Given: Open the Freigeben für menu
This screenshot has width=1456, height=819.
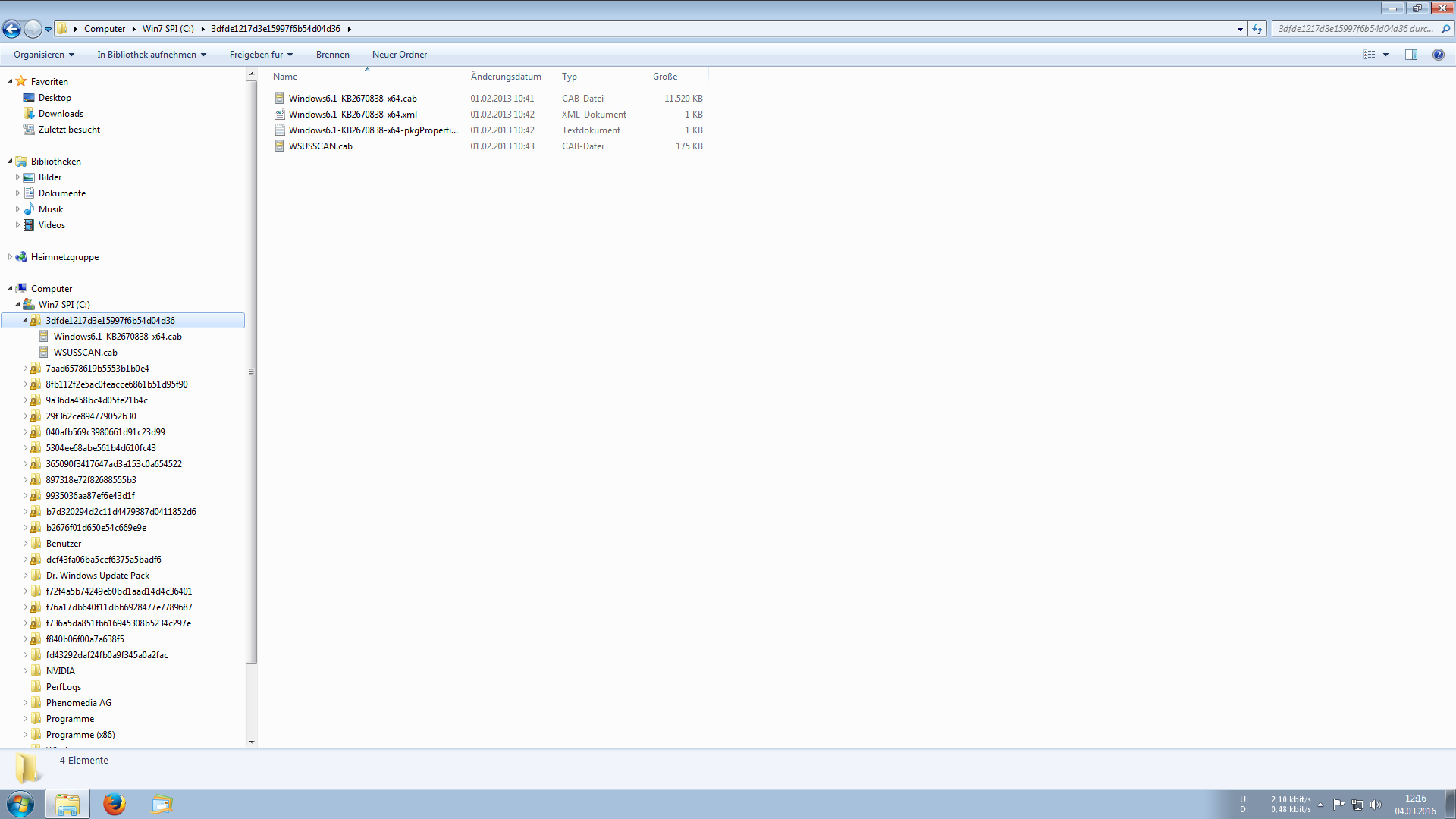Looking at the screenshot, I should click(261, 55).
